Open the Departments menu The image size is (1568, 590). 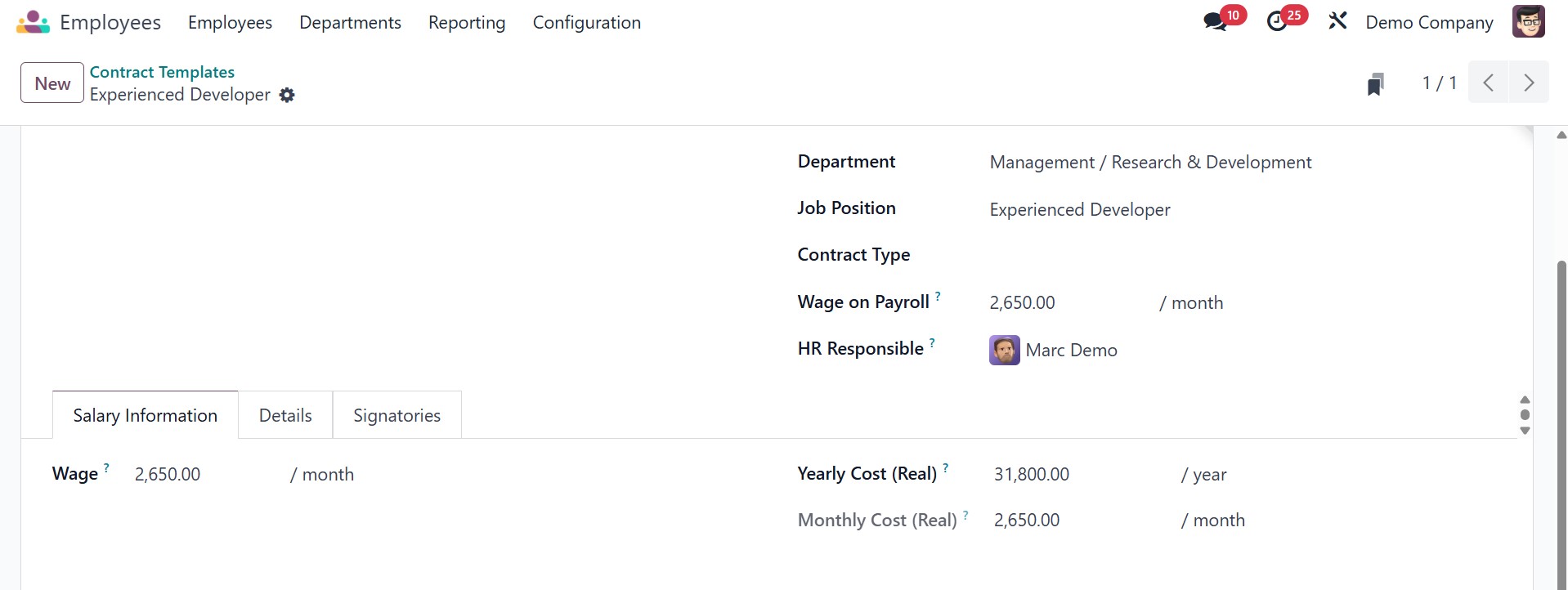pos(350,23)
